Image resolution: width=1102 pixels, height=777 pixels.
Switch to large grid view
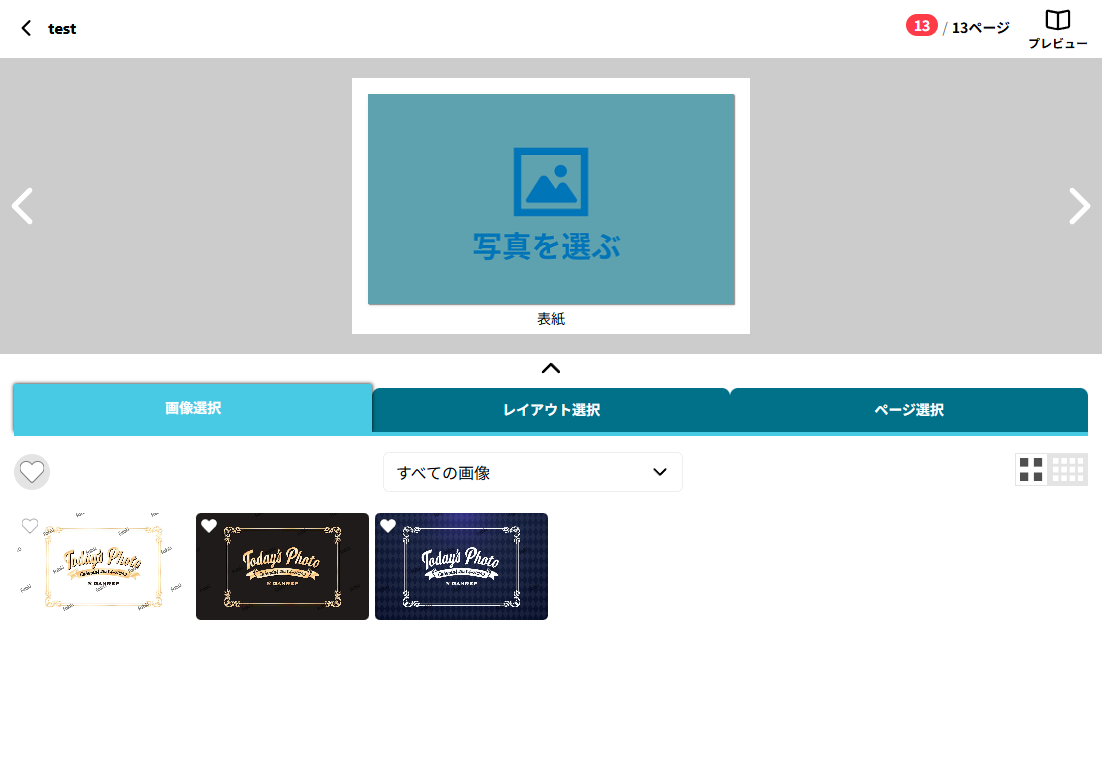point(1031,470)
